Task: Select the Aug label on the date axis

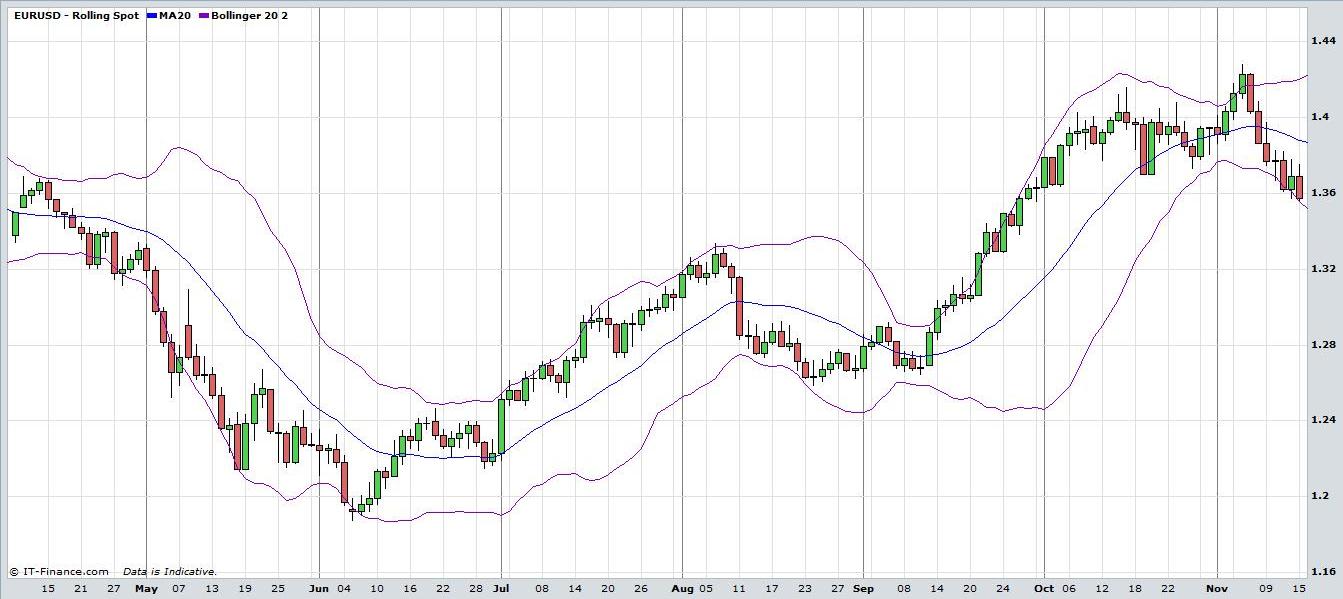Action: tap(682, 589)
